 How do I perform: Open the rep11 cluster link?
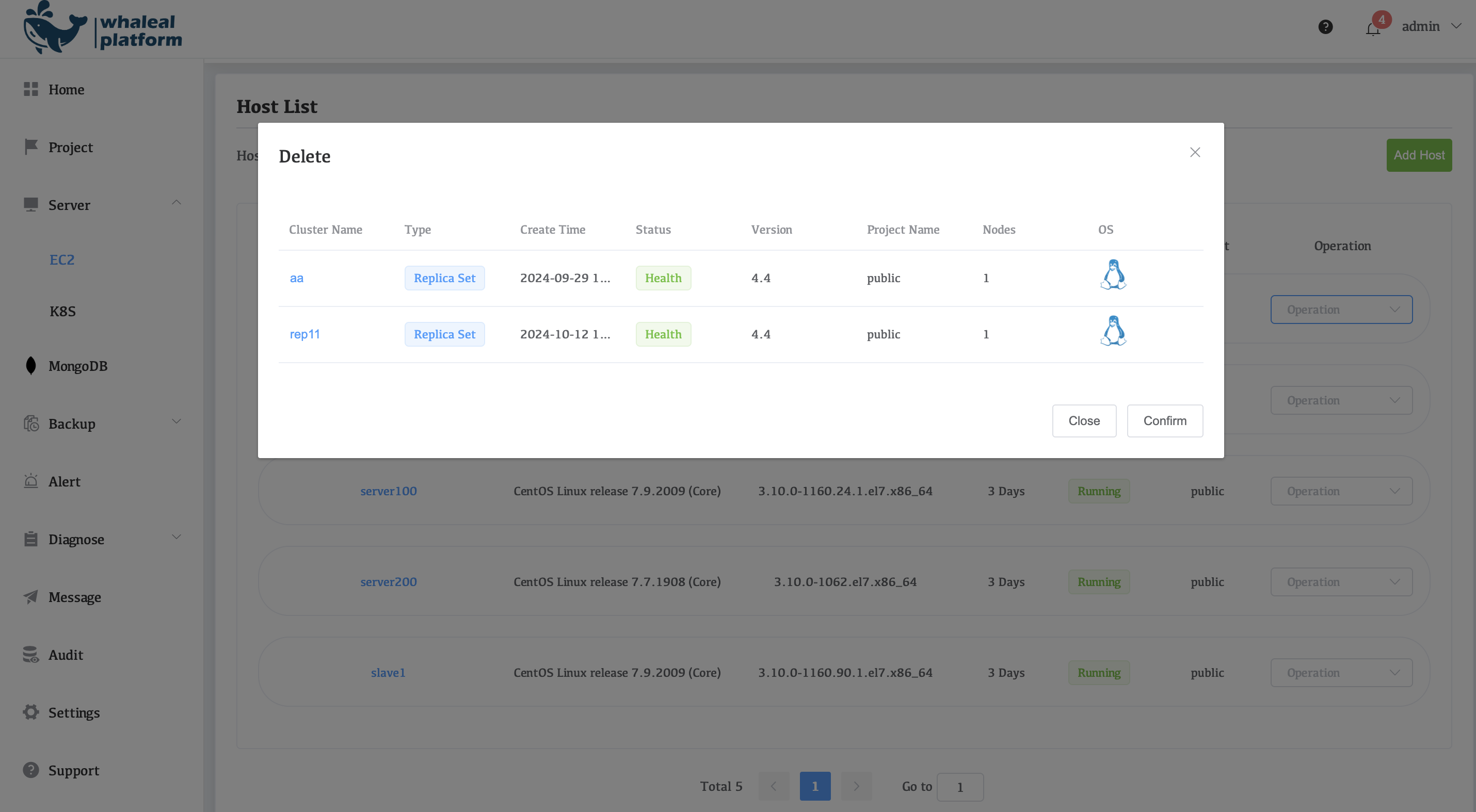304,334
